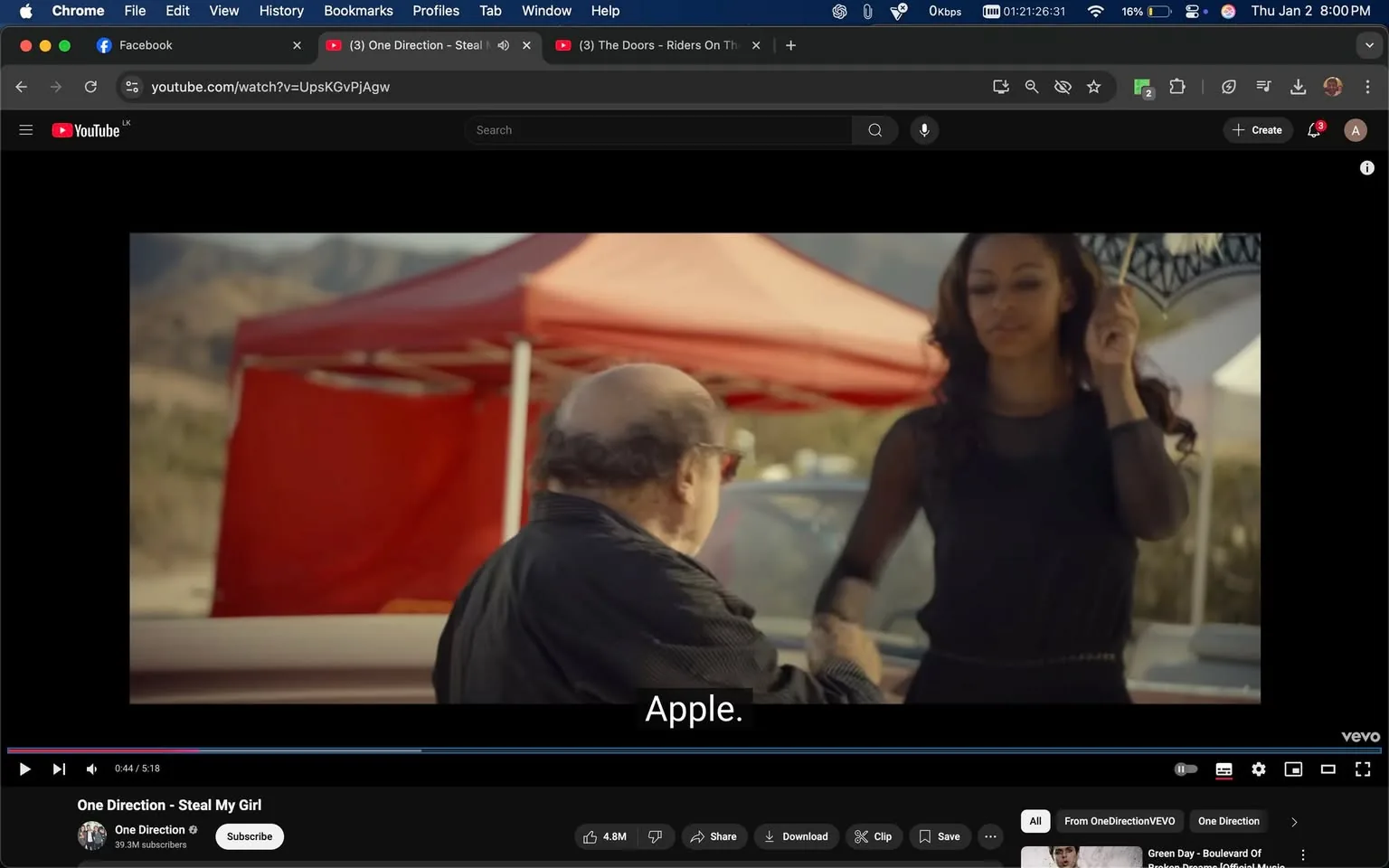Toggle the autoplay switch

pos(1186,769)
